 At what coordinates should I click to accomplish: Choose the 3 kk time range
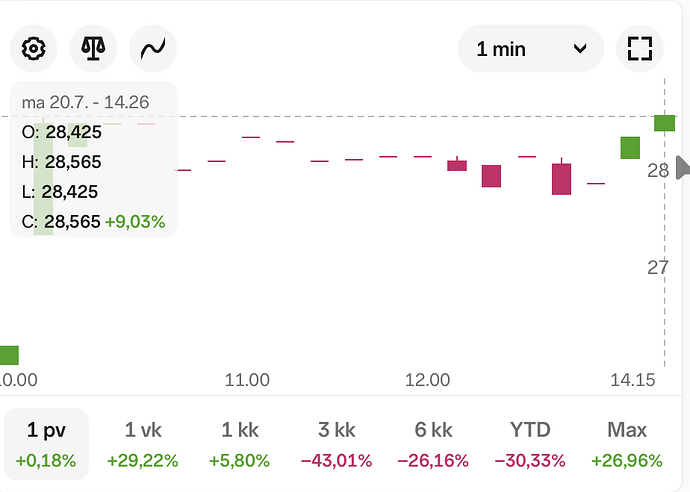(337, 444)
